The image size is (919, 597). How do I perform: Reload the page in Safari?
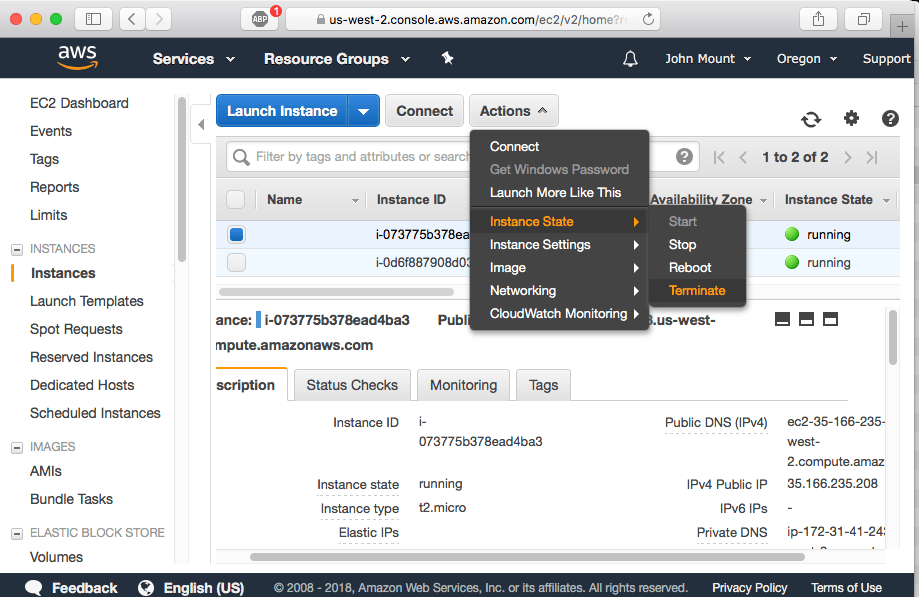(648, 19)
